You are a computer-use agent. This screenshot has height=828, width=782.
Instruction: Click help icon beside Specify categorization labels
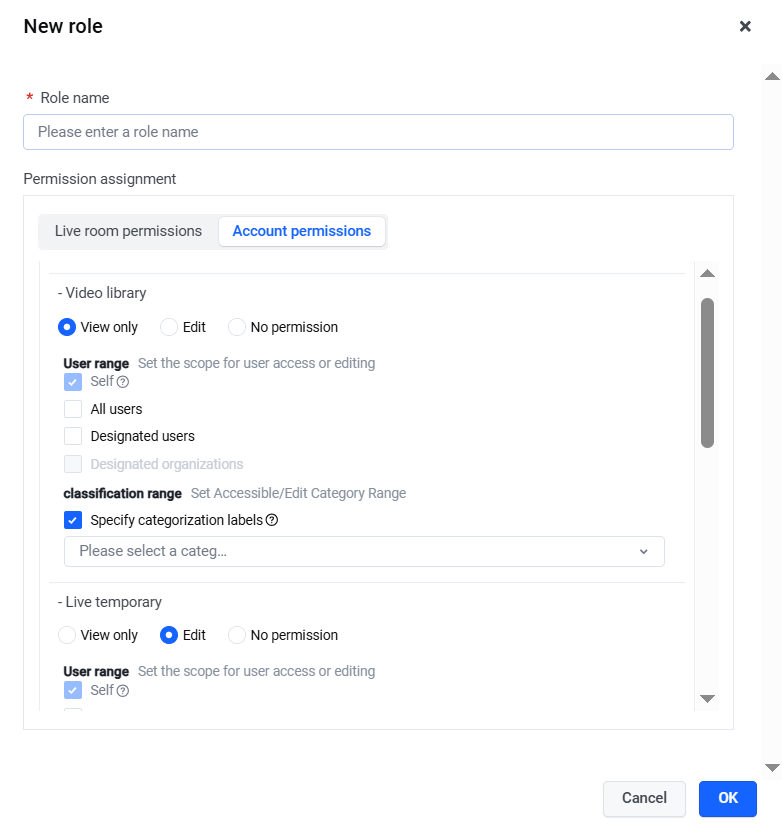click(x=271, y=520)
